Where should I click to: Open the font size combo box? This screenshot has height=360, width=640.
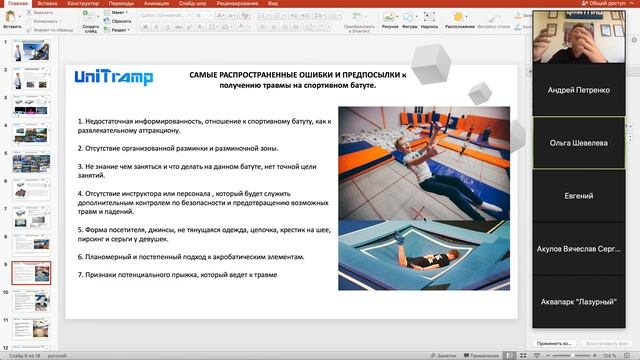203,16
